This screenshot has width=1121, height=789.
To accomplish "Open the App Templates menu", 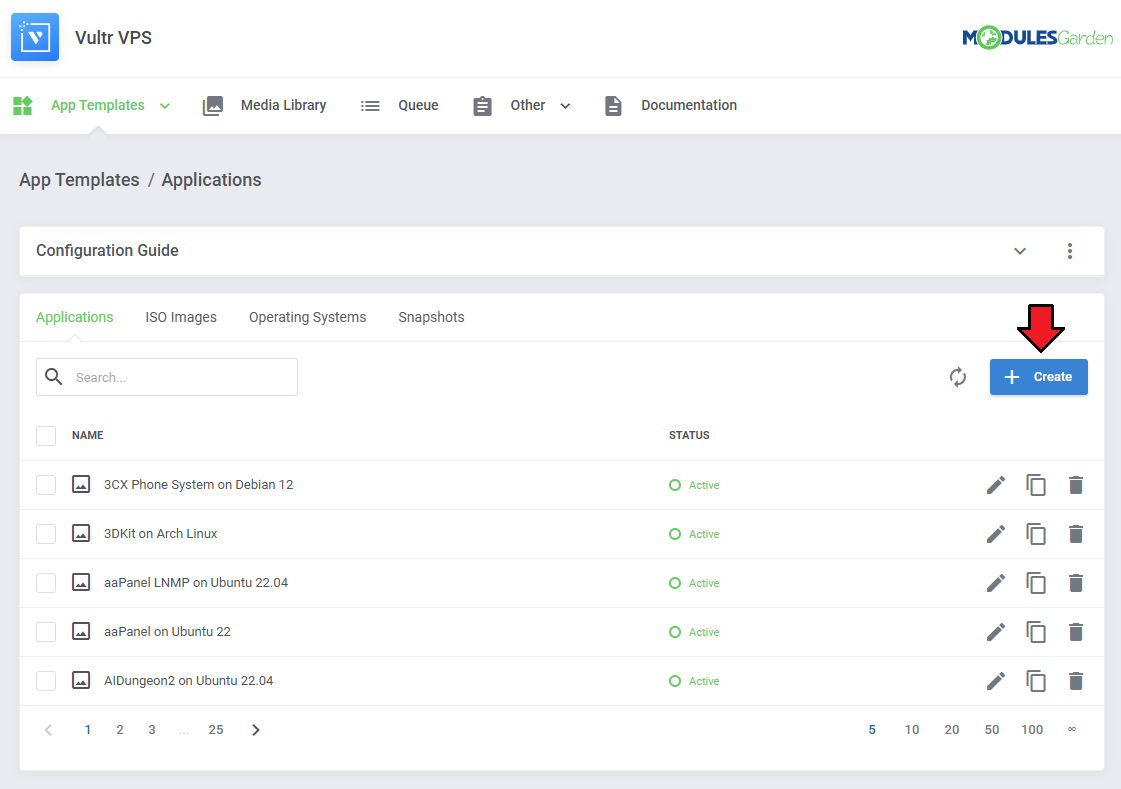I will 98,105.
